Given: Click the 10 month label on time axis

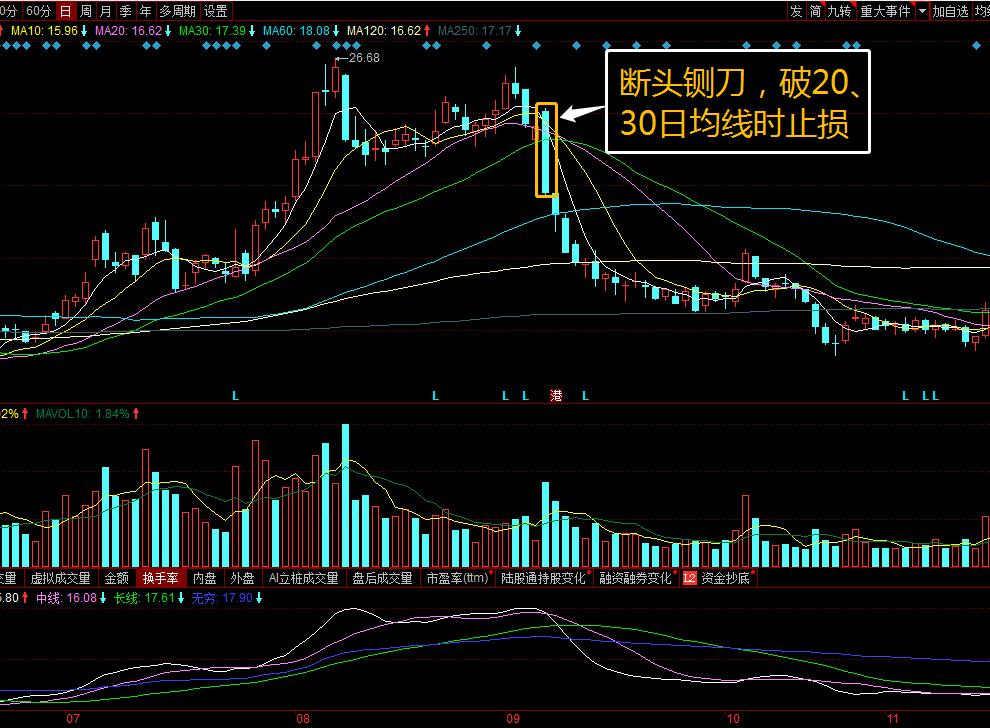Looking at the screenshot, I should 733,718.
